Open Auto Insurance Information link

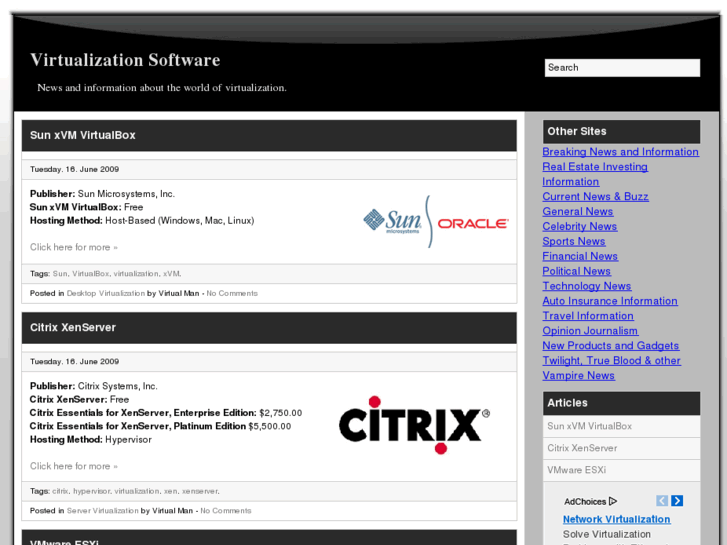[610, 301]
